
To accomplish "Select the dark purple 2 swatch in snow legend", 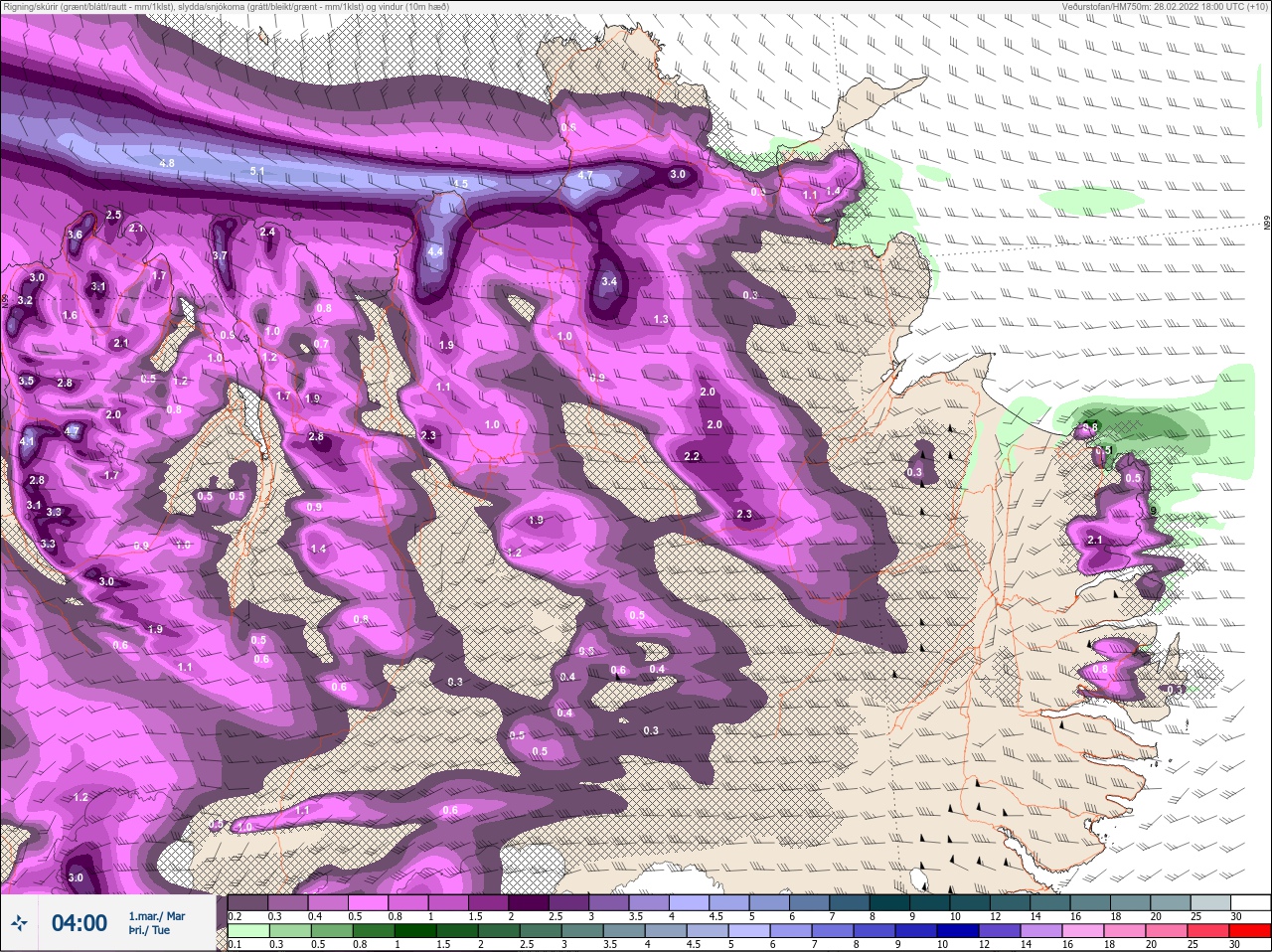I will click(531, 903).
